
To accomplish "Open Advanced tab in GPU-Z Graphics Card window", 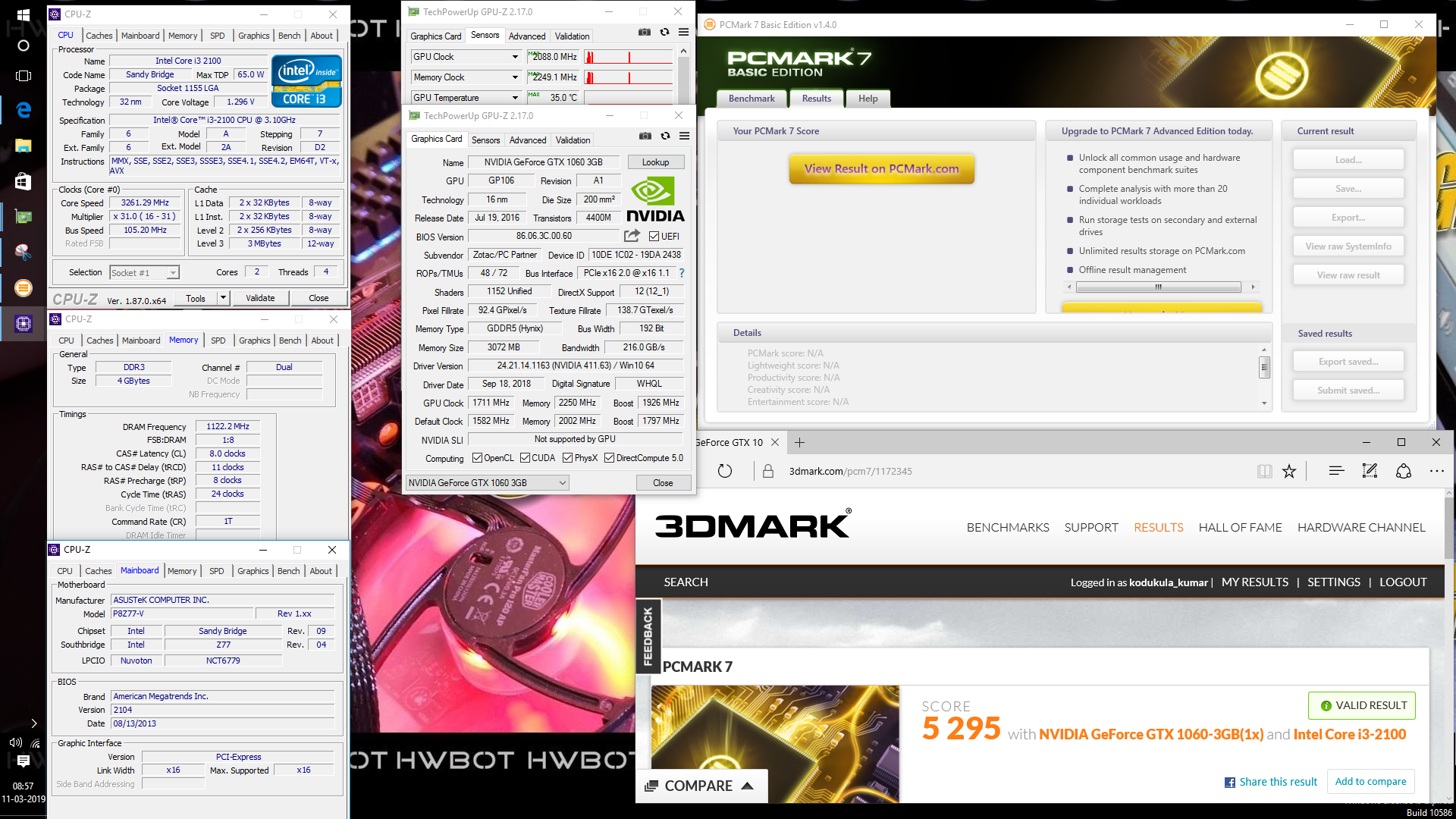I will (528, 140).
